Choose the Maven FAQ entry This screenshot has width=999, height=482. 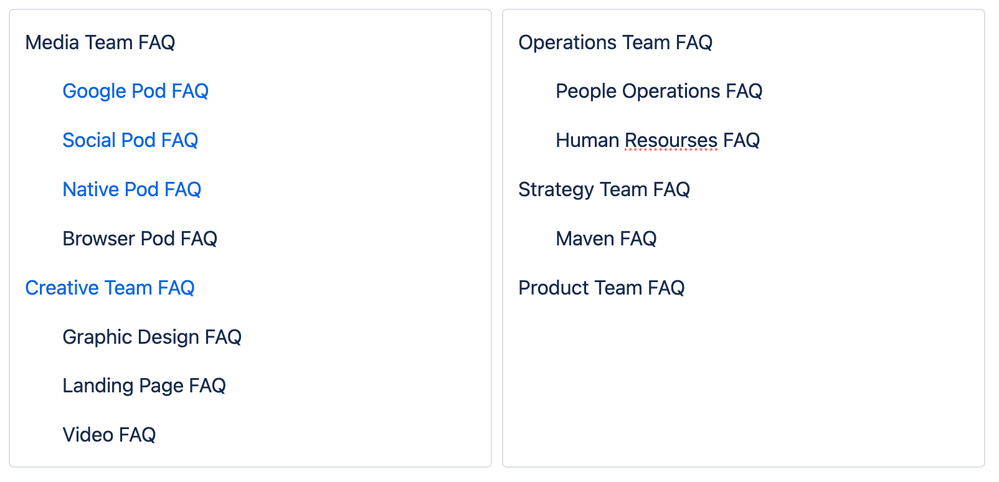tap(606, 239)
